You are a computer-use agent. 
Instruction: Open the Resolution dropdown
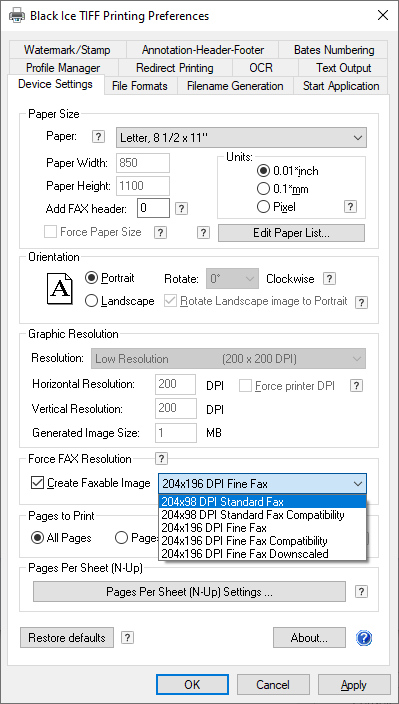(x=228, y=359)
